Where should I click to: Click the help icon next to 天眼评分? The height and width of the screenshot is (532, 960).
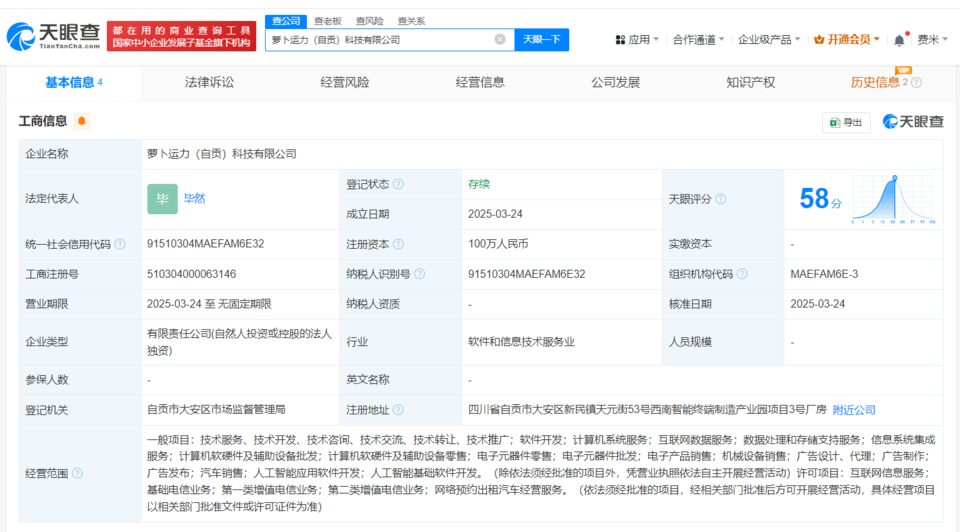pos(721,199)
